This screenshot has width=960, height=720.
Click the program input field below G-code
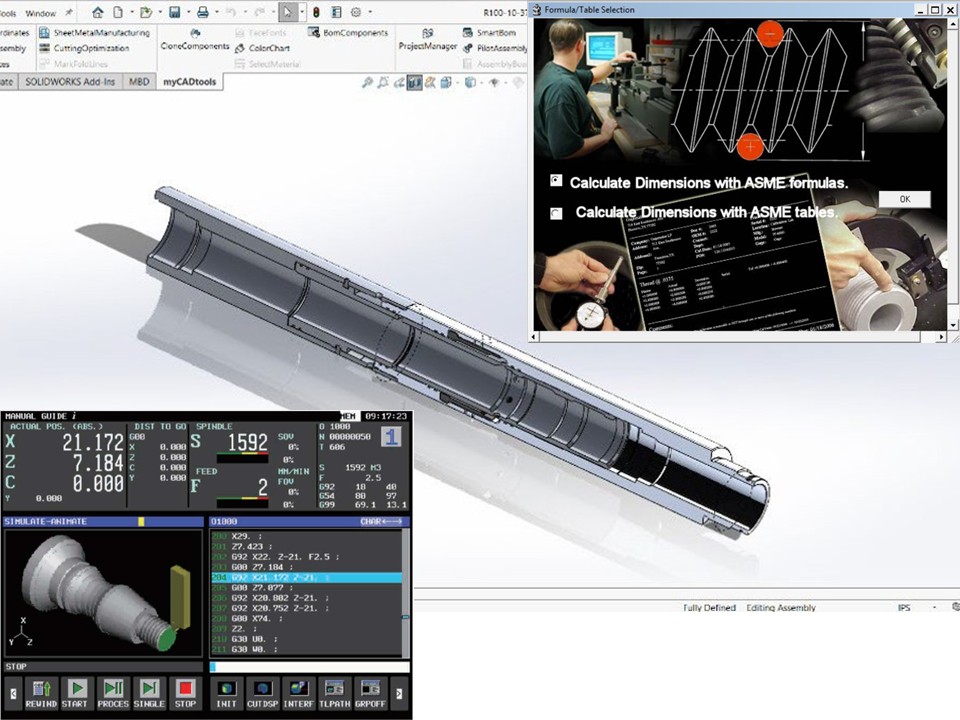tap(309, 667)
